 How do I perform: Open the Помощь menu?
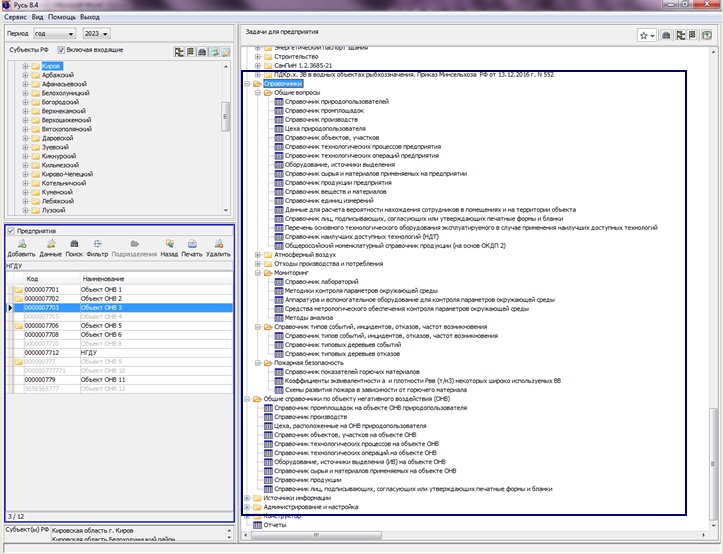(x=61, y=17)
